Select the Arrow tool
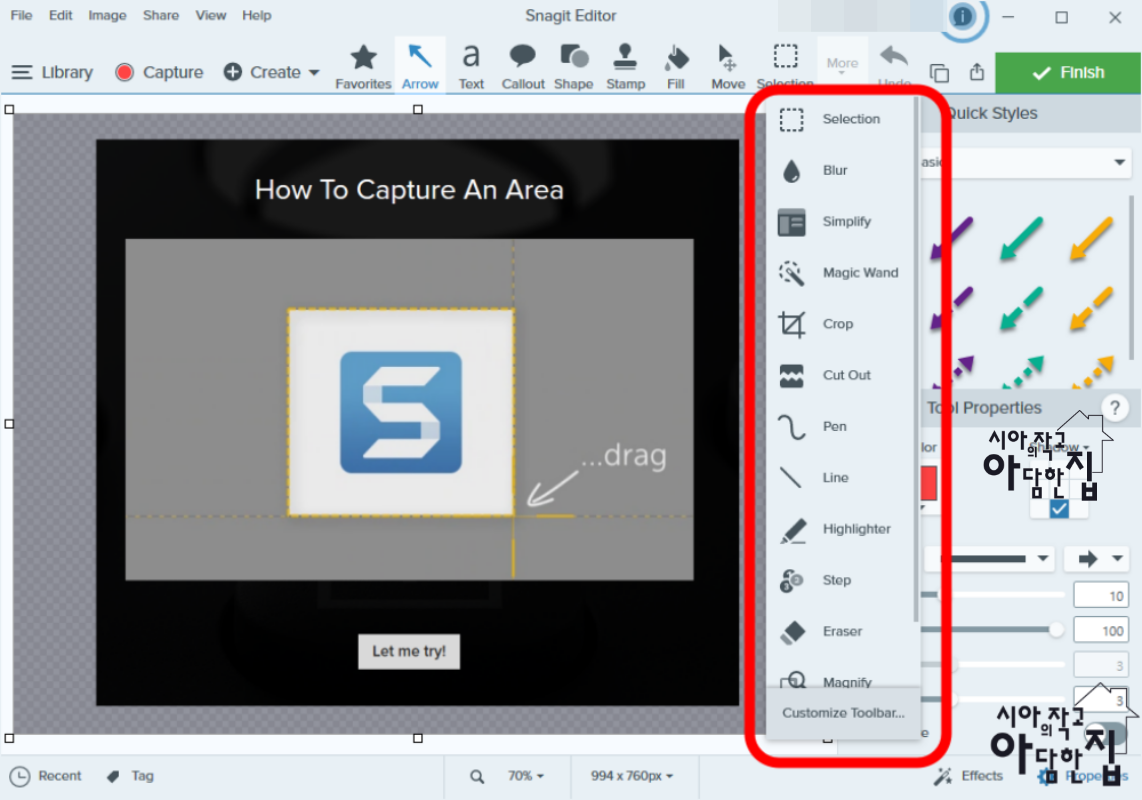Image resolution: width=1142 pixels, height=800 pixels. coord(420,67)
